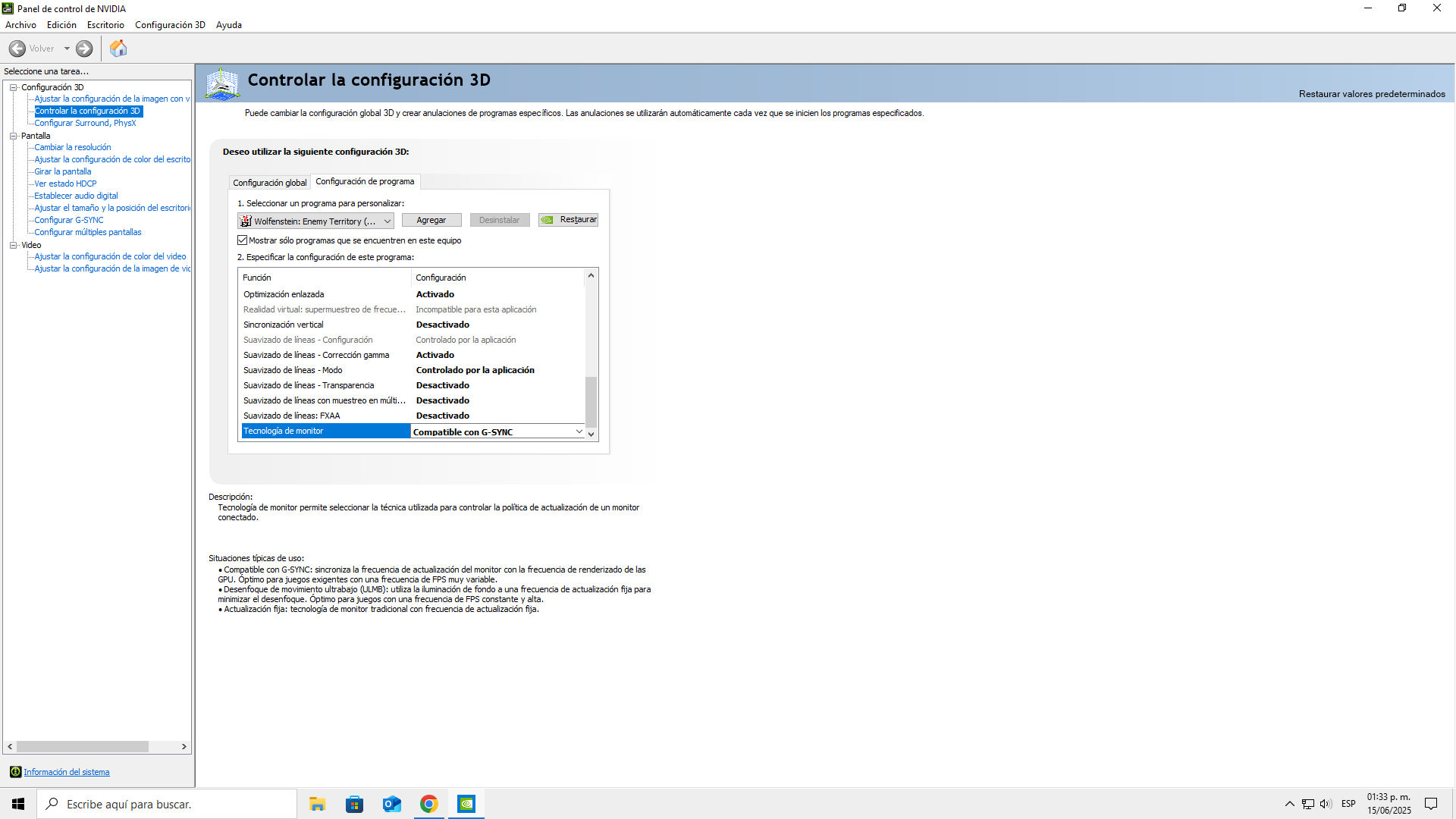Open Ajustar el tamaño y la posición

pos(112,208)
